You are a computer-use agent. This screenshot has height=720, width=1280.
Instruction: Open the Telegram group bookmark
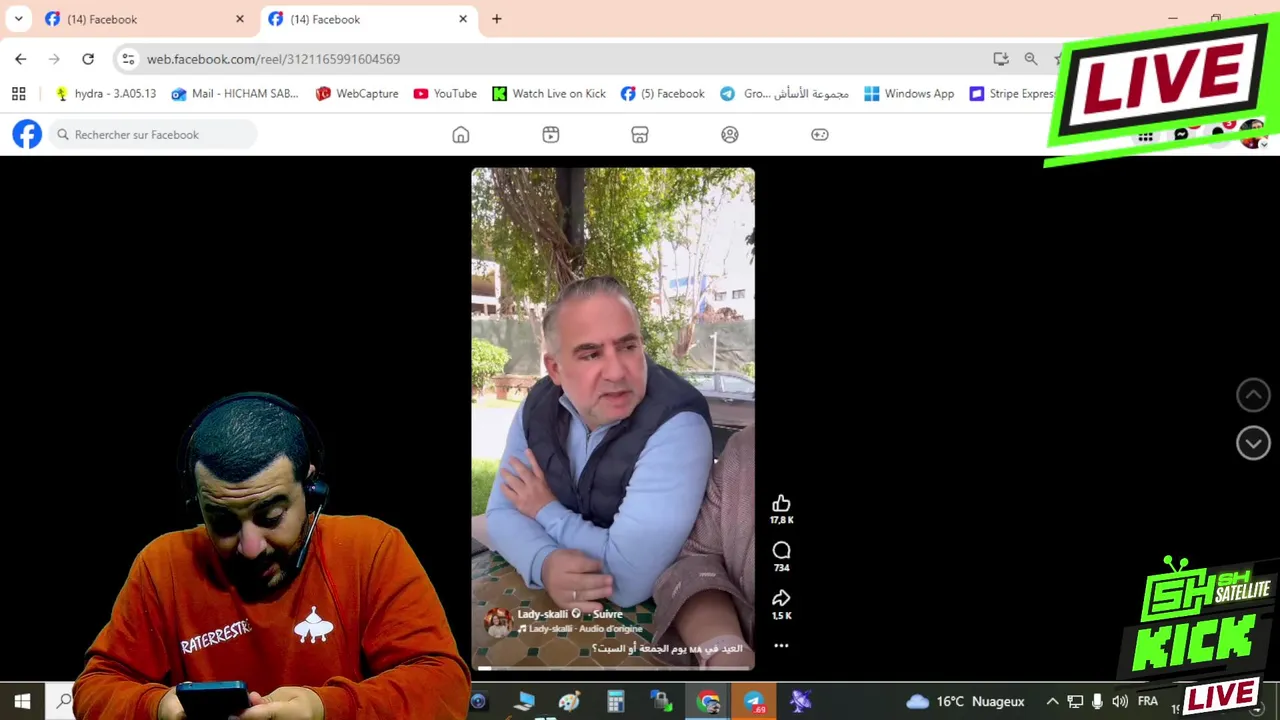click(x=784, y=94)
